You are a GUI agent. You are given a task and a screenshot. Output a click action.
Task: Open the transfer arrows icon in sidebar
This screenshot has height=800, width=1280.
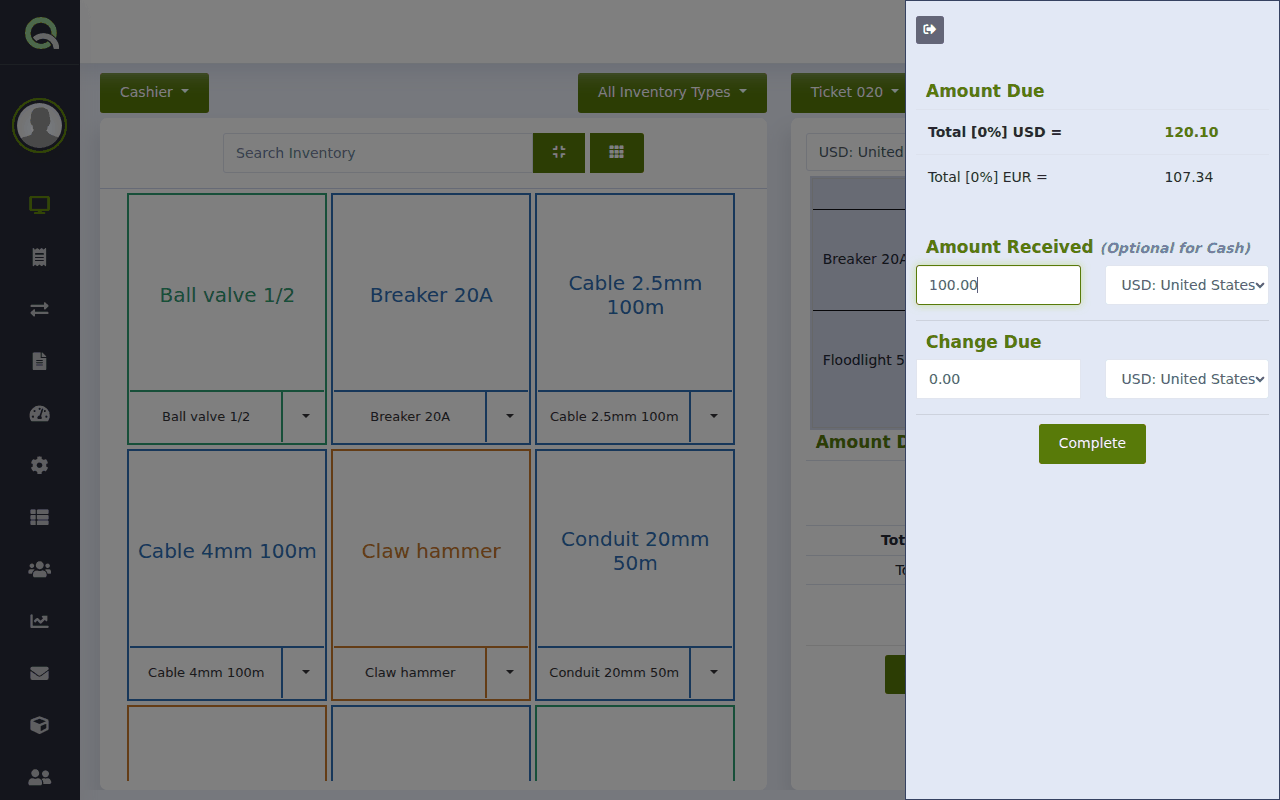coord(40,309)
